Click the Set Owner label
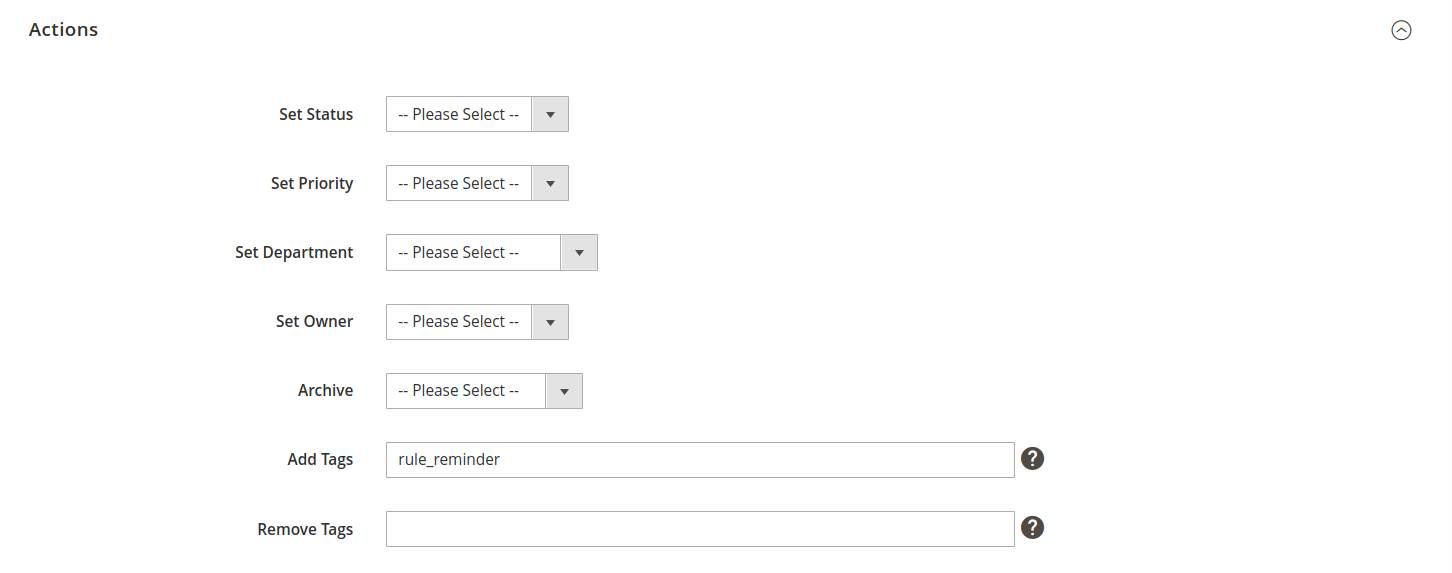 (x=314, y=321)
